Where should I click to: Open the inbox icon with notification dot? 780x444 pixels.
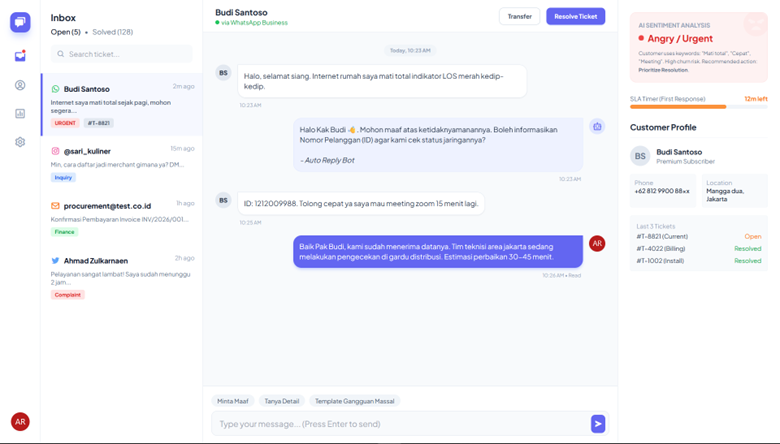(x=20, y=56)
